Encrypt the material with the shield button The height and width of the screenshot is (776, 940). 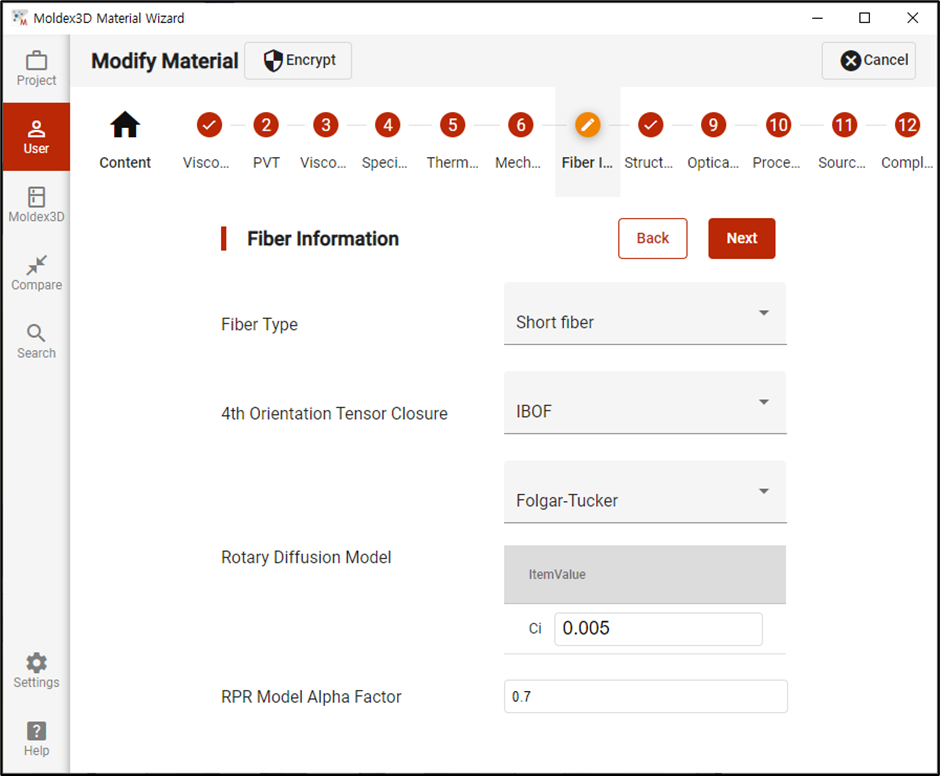(x=298, y=61)
